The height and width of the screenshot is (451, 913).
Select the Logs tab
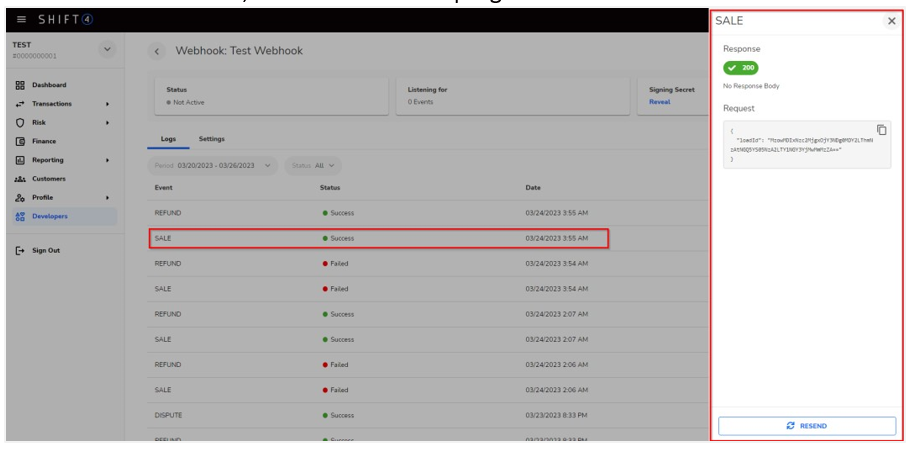168,139
